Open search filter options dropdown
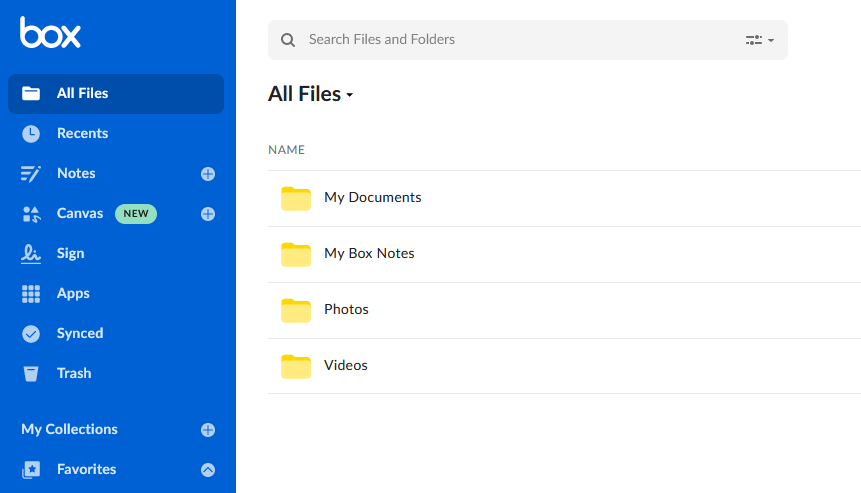Image resolution: width=861 pixels, height=493 pixels. click(760, 40)
